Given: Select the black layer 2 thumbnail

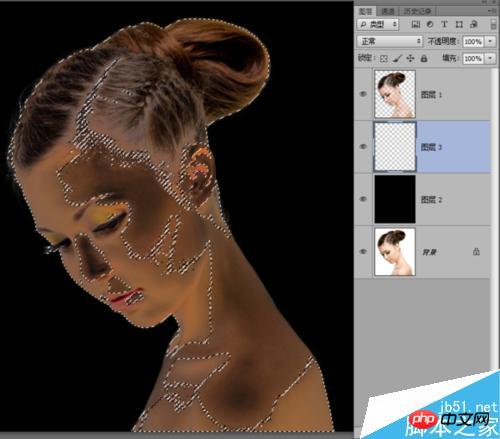Looking at the screenshot, I should pos(395,199).
